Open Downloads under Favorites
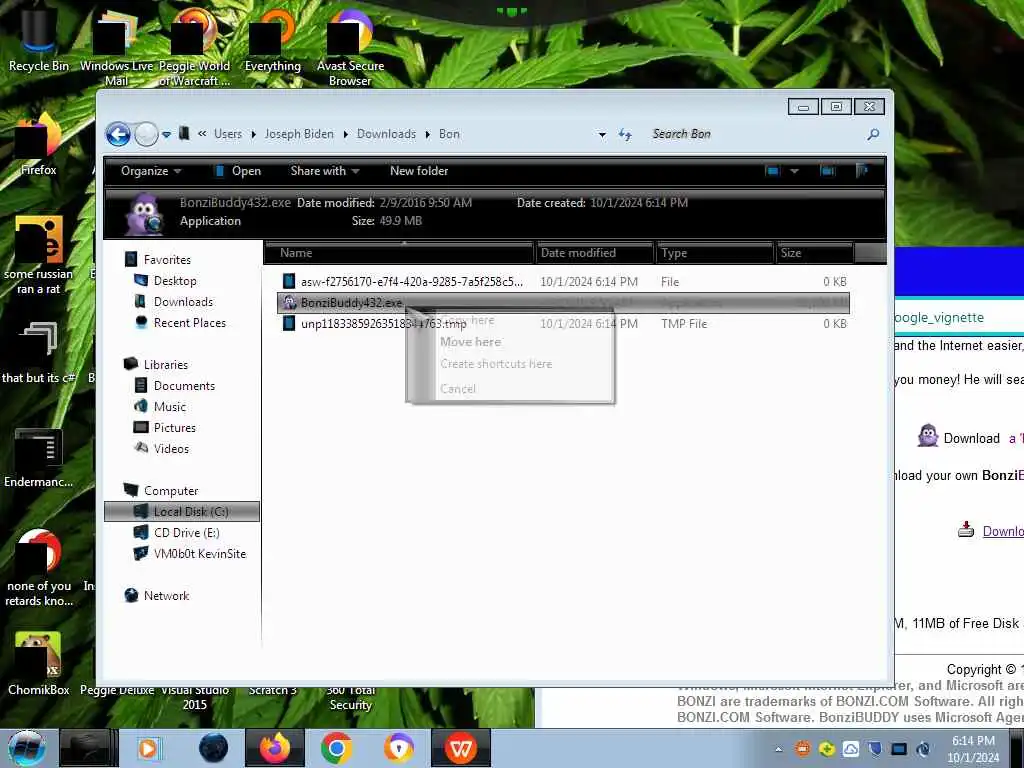Screen dimensions: 1024x768 (x=184, y=302)
